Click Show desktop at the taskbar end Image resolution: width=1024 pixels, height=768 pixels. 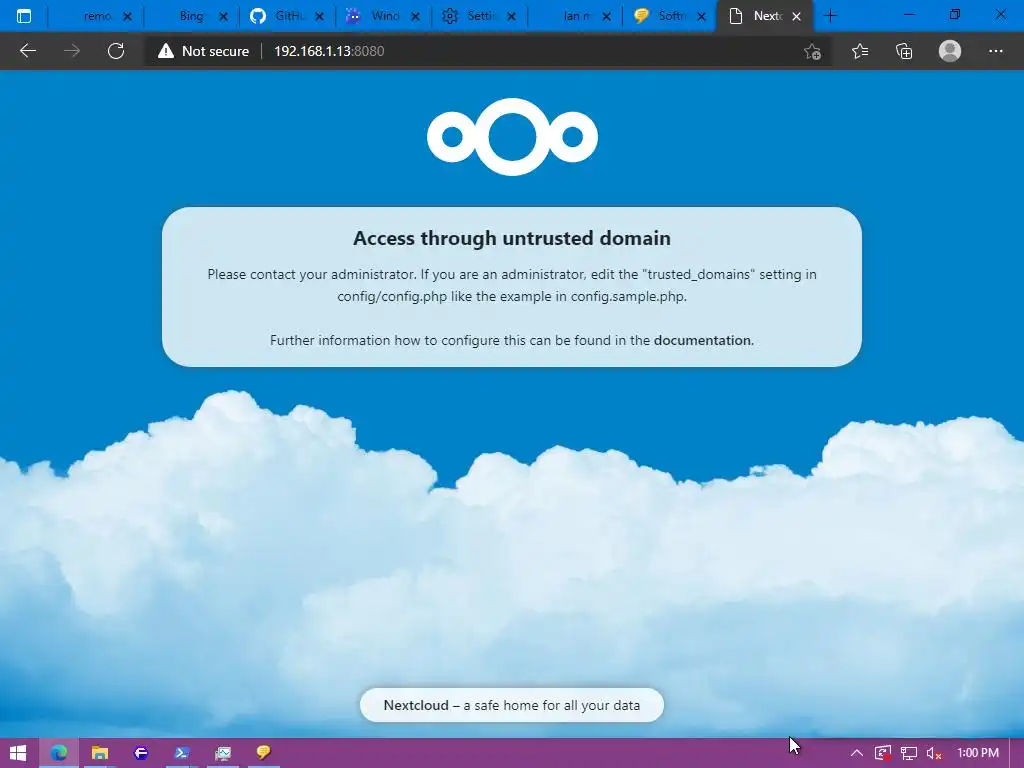[x=1019, y=753]
